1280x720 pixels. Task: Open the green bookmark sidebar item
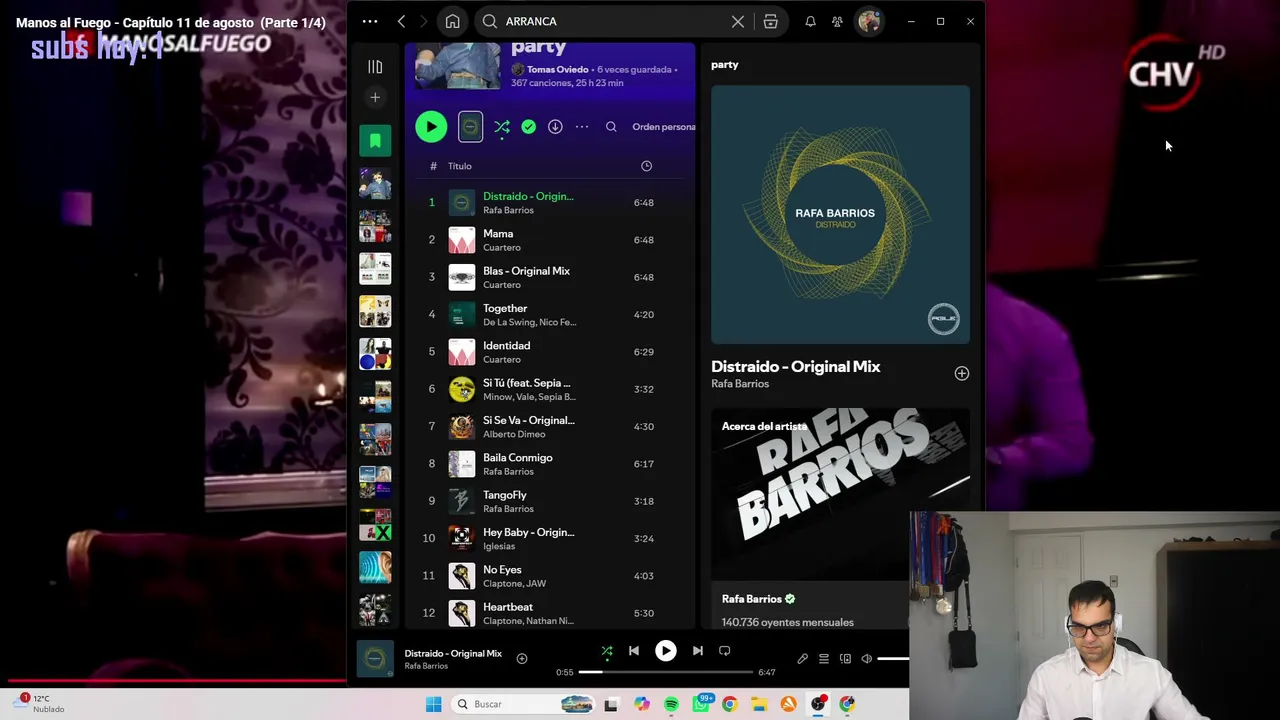tap(375, 141)
